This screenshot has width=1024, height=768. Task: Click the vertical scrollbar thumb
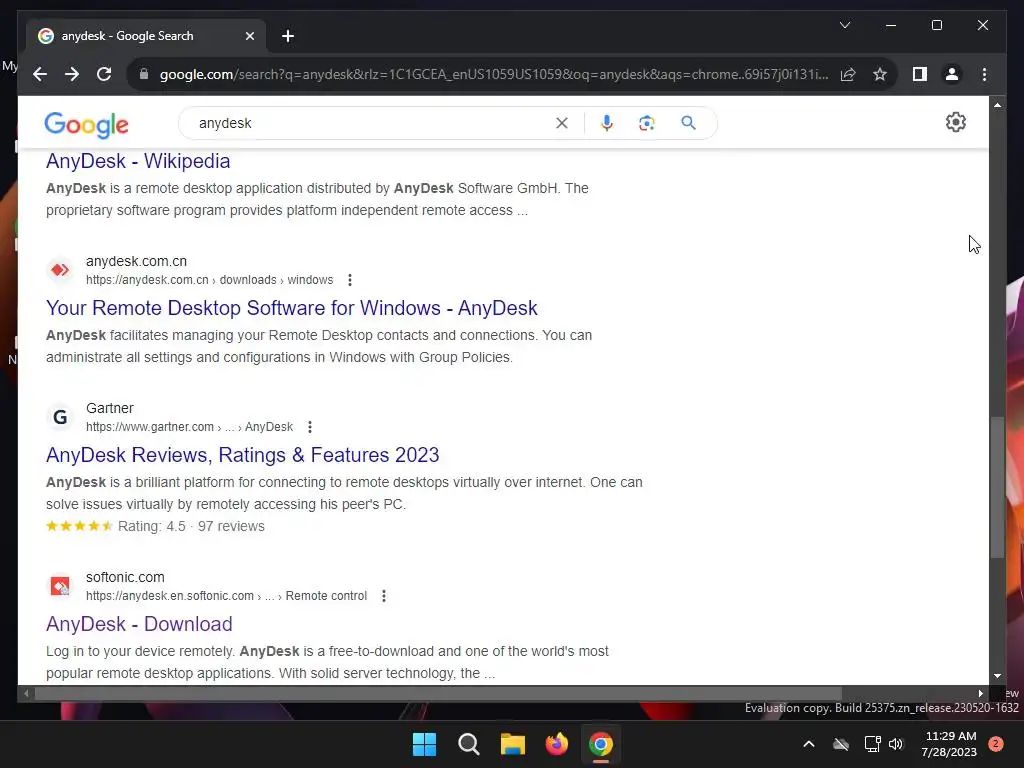point(997,487)
